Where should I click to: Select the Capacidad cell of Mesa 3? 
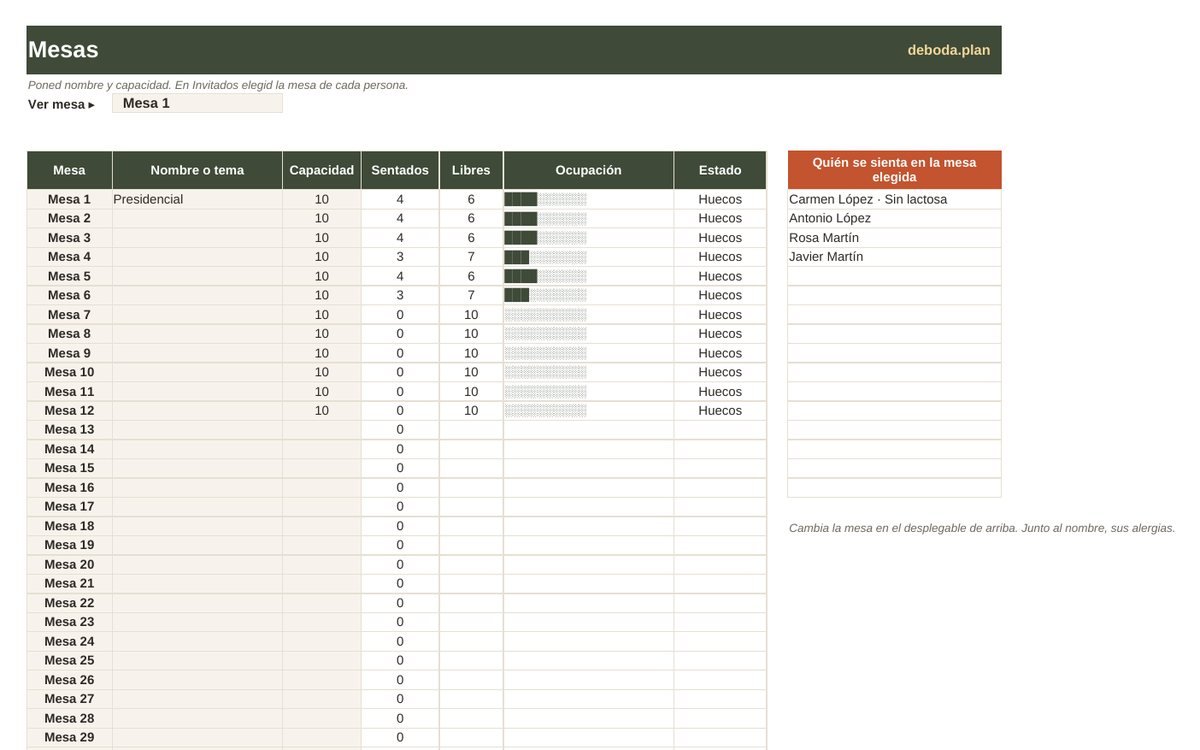pos(322,238)
